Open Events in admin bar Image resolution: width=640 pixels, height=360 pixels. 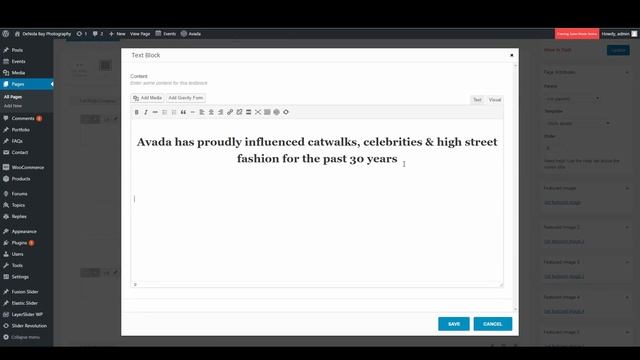click(x=166, y=34)
